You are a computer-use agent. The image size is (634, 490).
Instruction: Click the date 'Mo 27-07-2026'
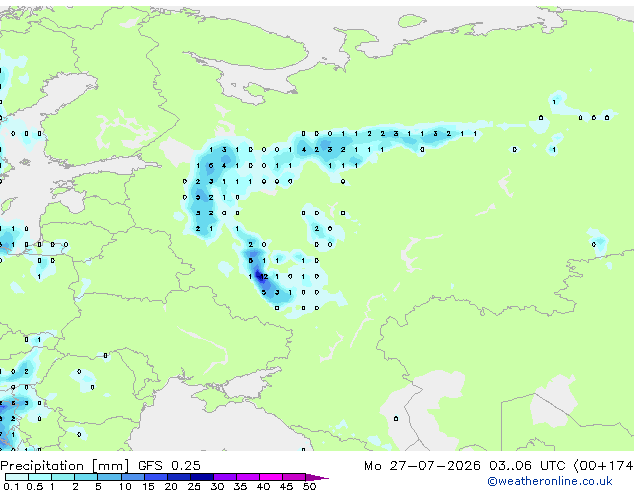pyautogui.click(x=422, y=466)
